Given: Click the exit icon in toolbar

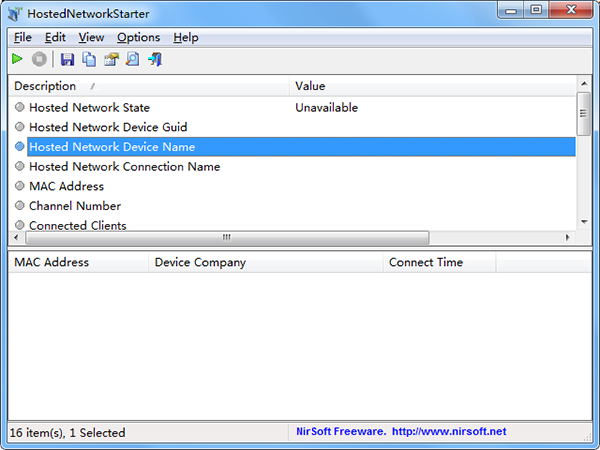Looking at the screenshot, I should (x=155, y=59).
